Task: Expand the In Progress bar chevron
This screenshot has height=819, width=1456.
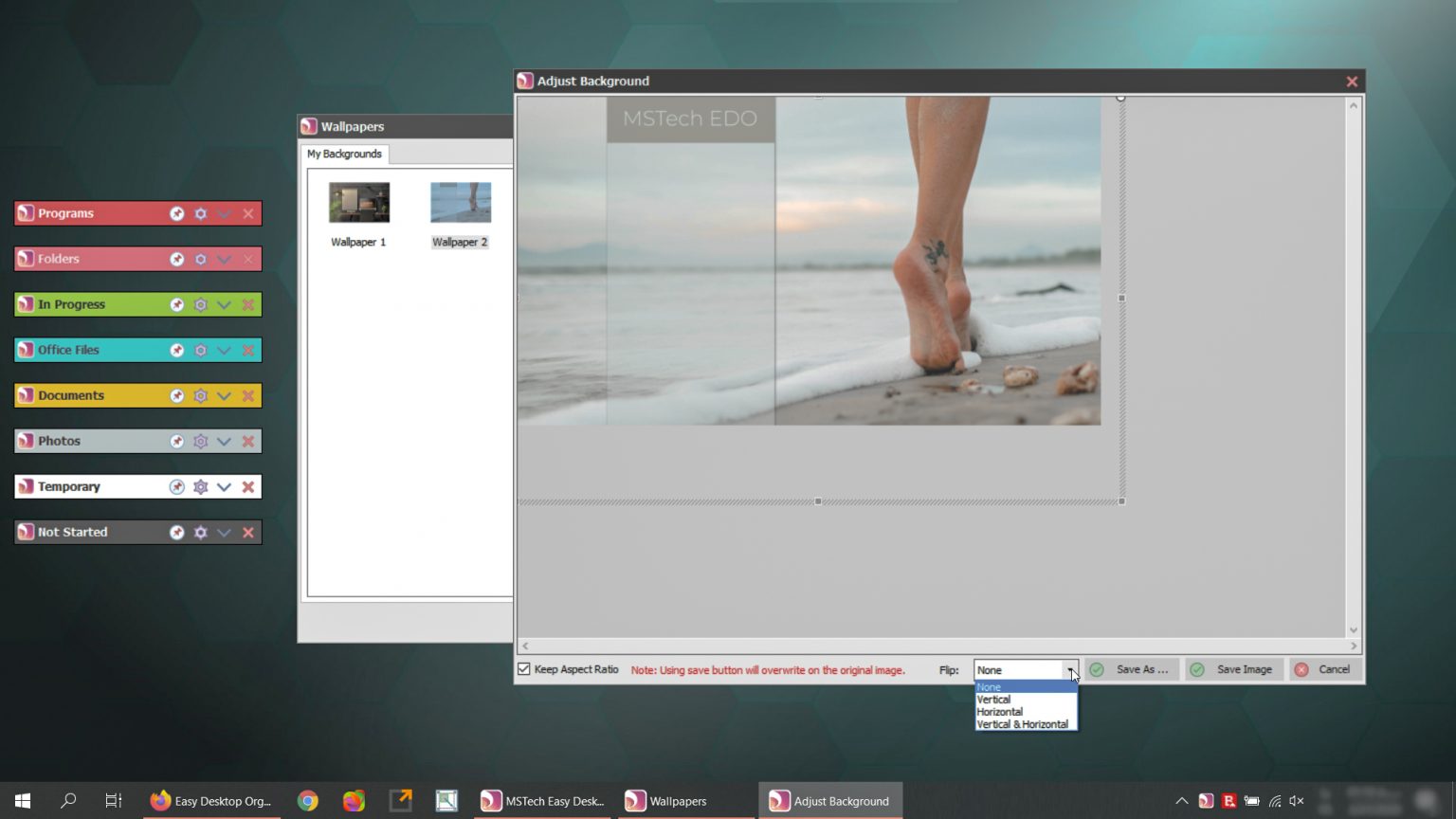Action: coord(225,304)
